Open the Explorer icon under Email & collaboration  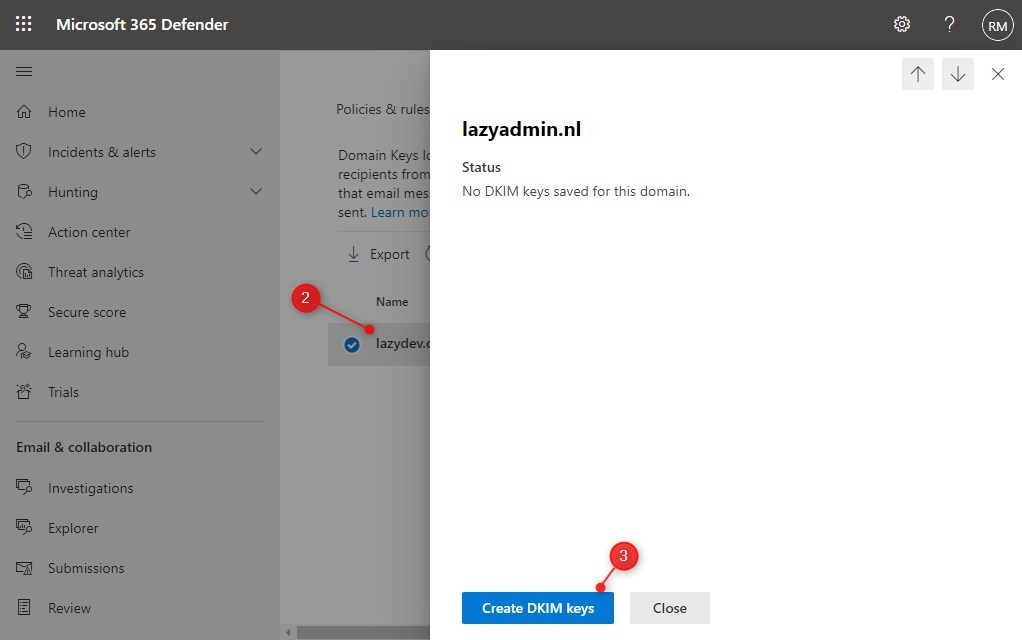[23, 527]
